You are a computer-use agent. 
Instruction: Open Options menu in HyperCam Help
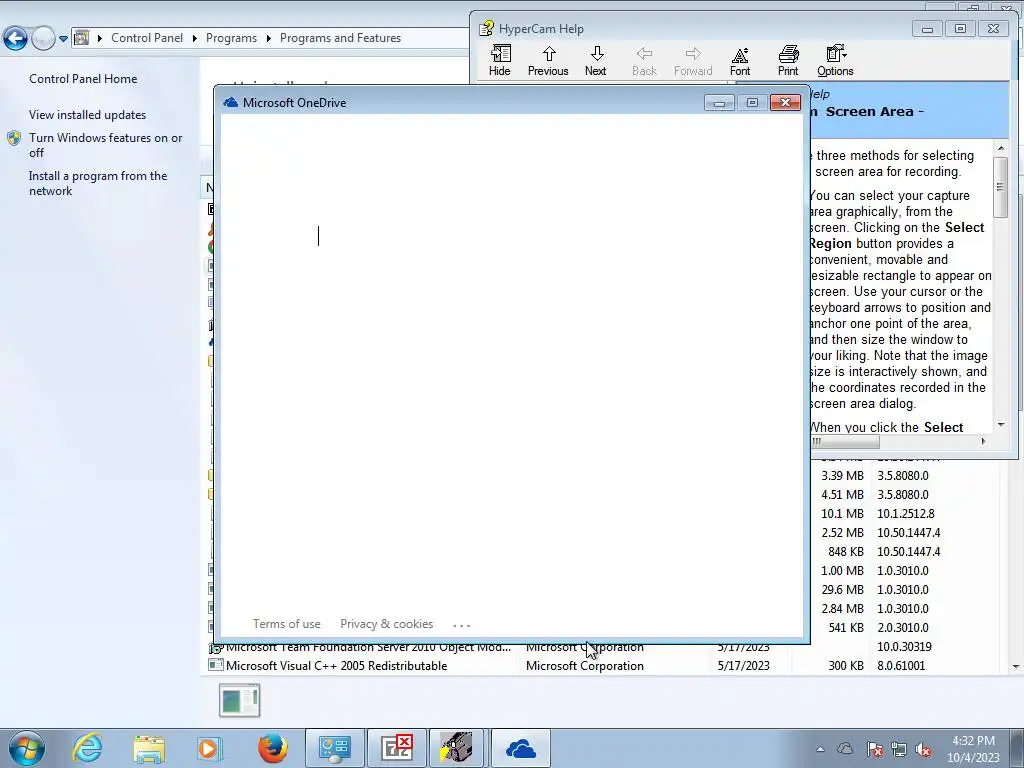point(835,61)
